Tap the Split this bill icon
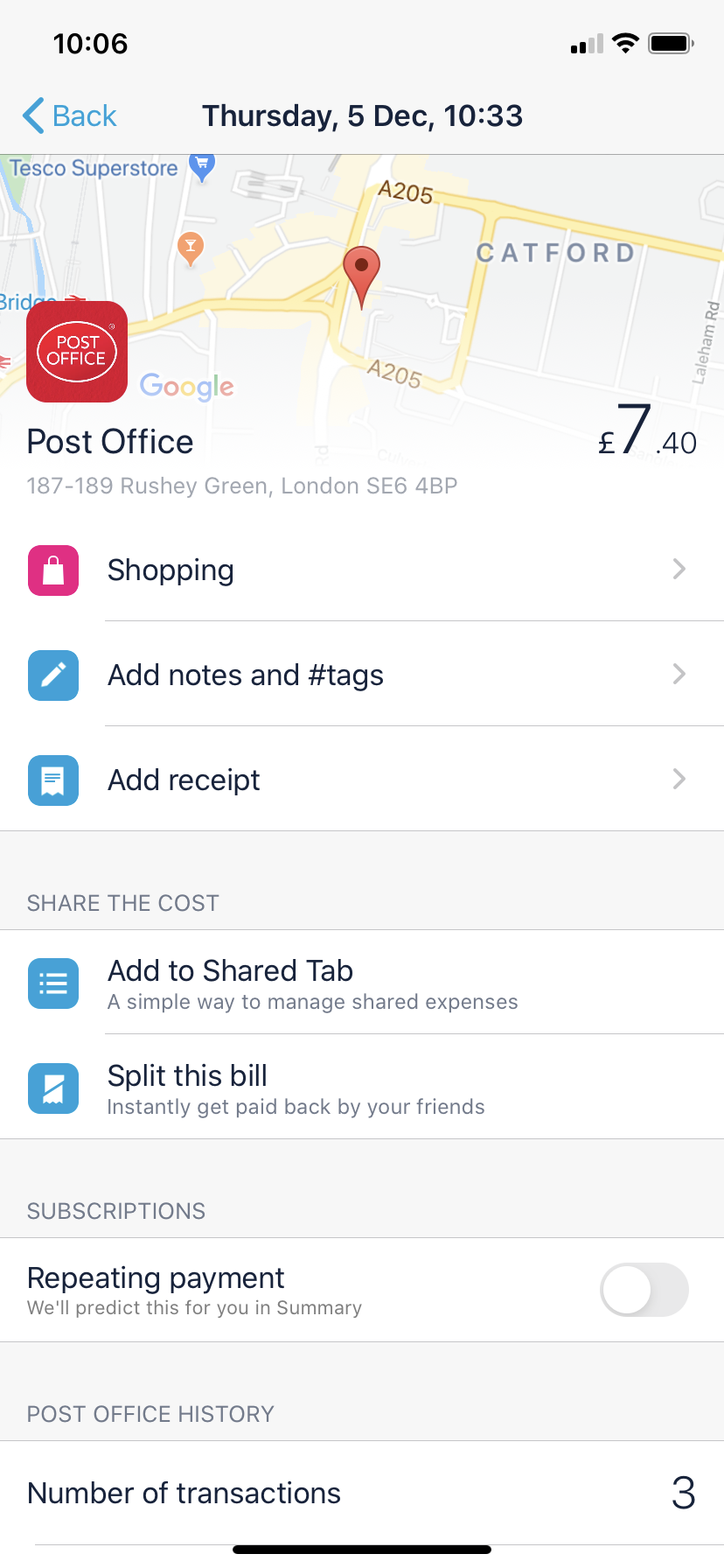 click(x=53, y=1088)
